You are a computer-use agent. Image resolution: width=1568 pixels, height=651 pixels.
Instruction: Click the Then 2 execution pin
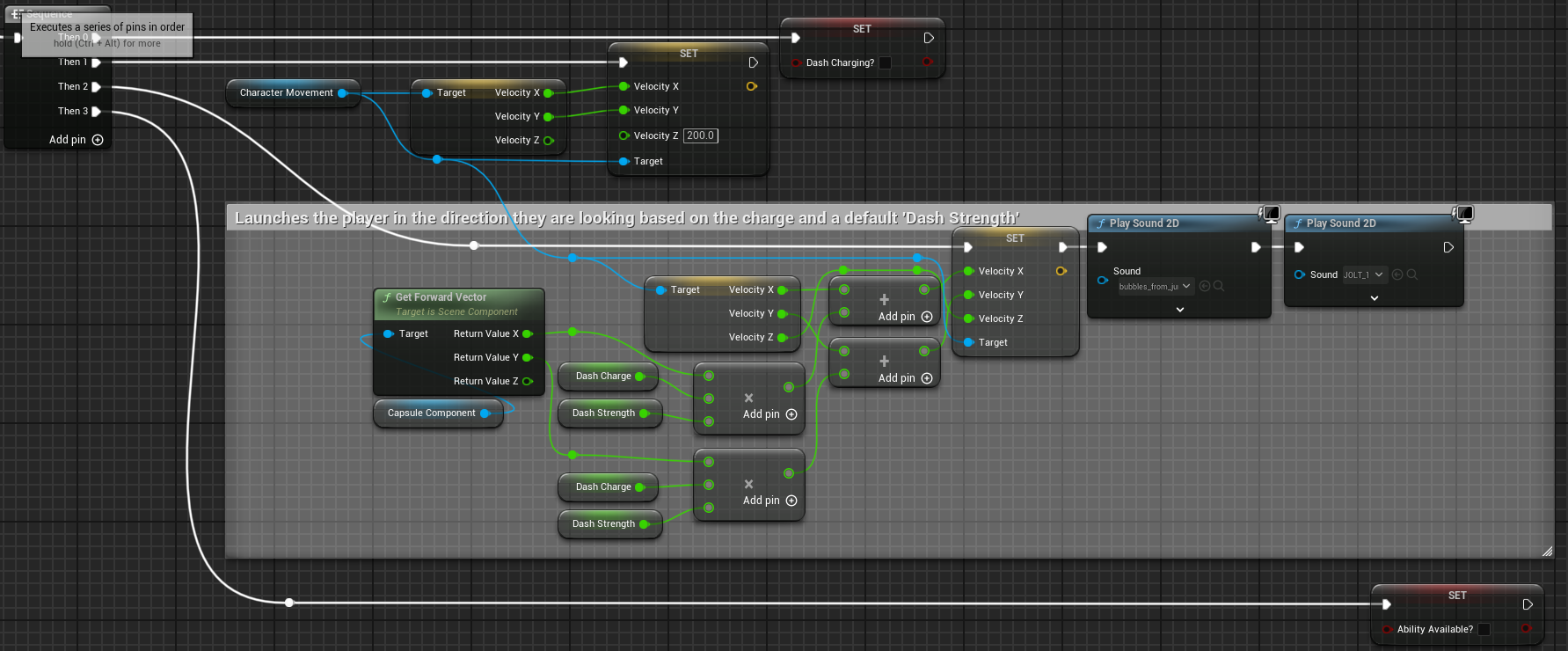coord(97,87)
